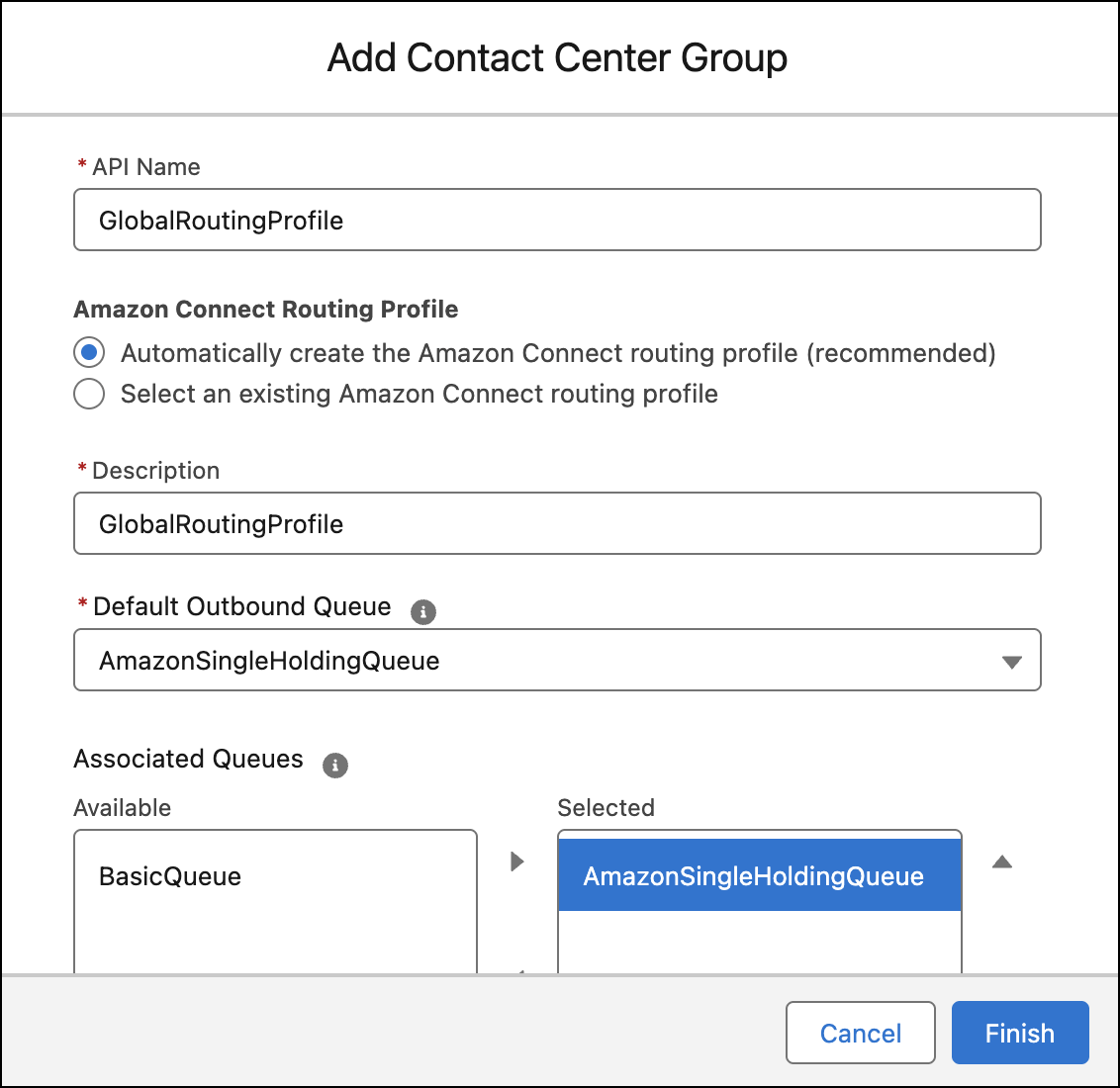Click the API Name input field

[557, 220]
